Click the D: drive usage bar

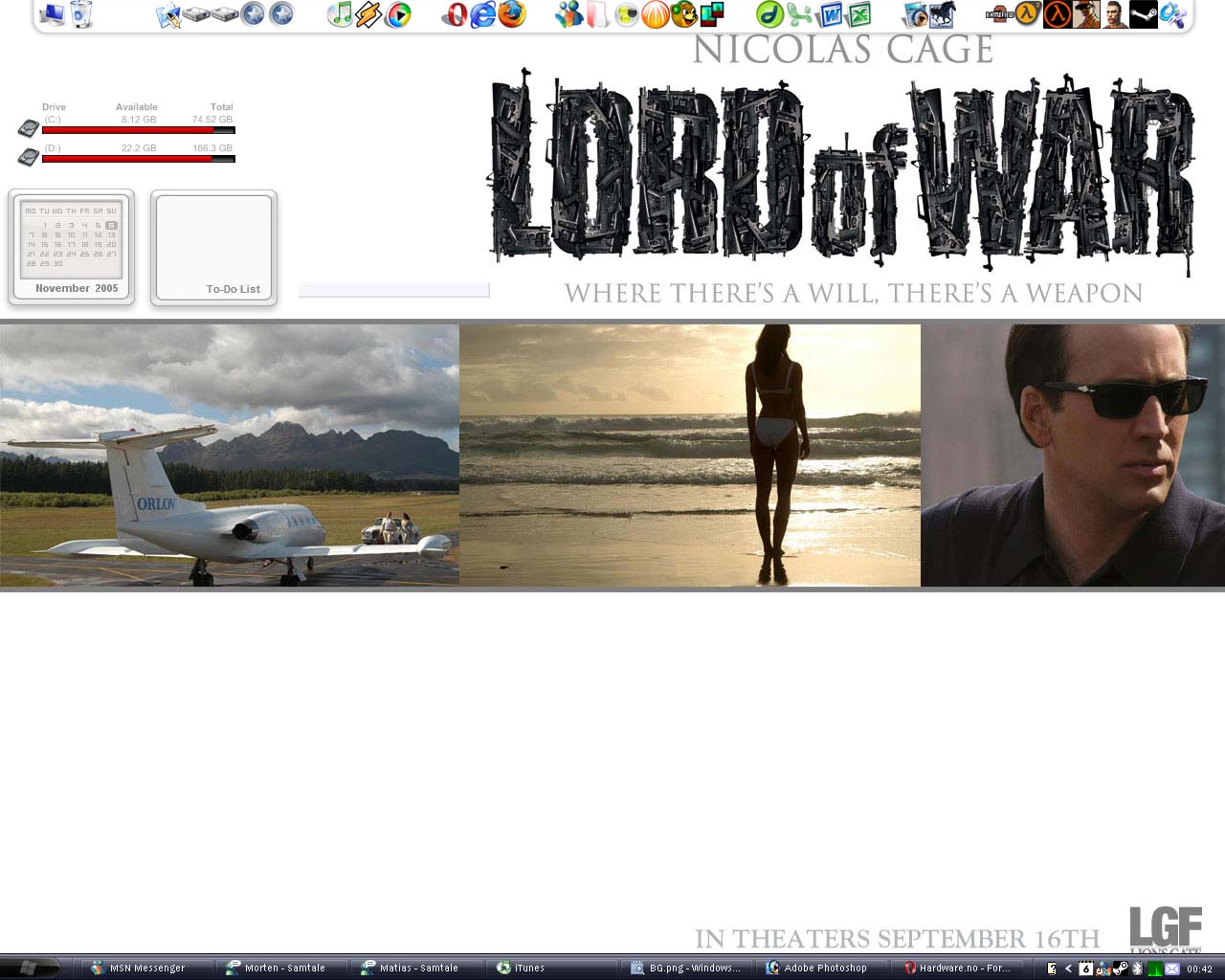(x=139, y=159)
